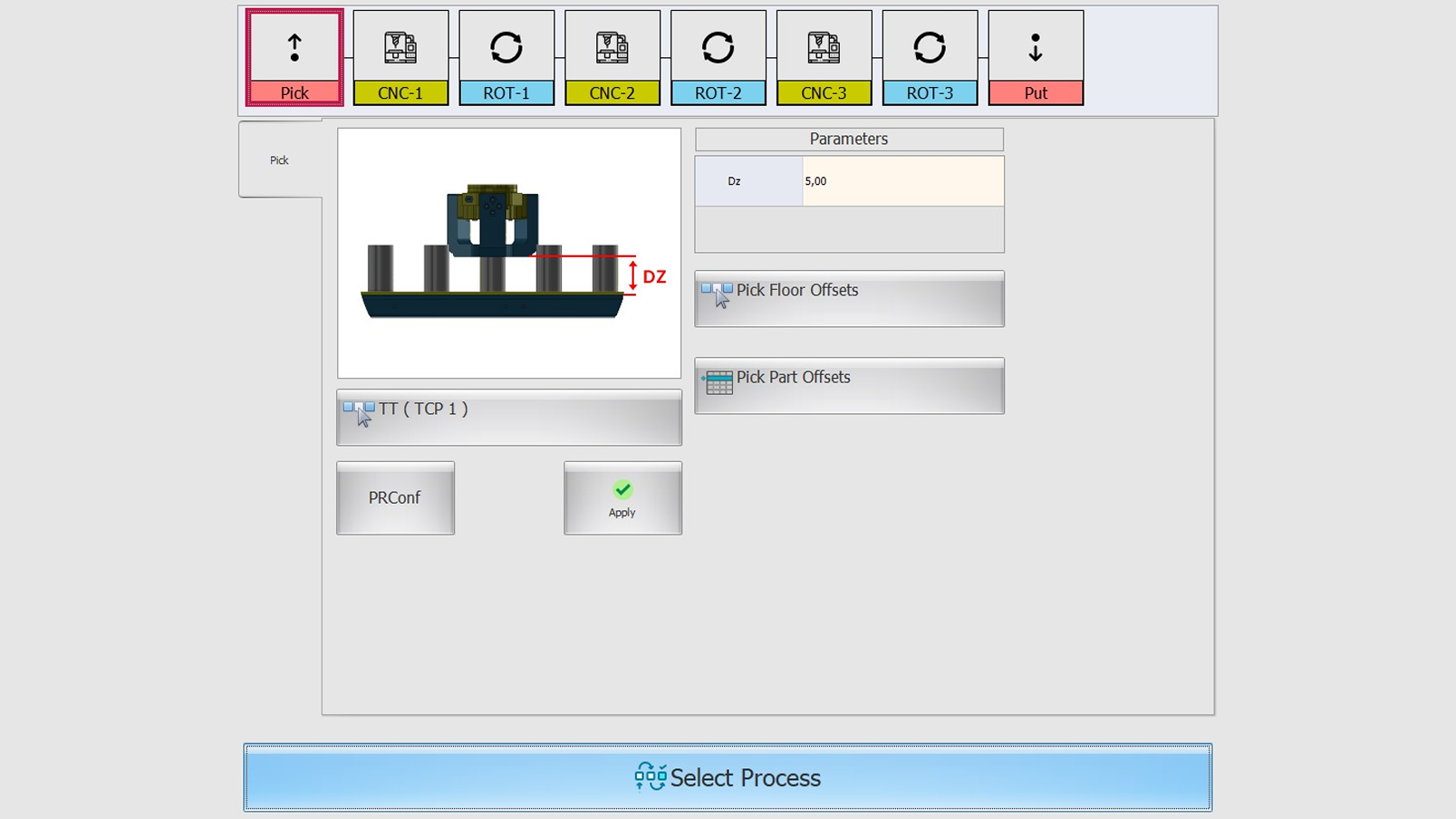1456x819 pixels.
Task: Edit the Dz parameter value
Action: tap(902, 180)
